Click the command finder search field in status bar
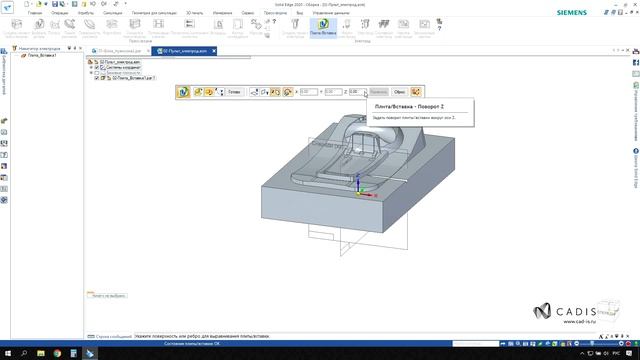The height and width of the screenshot is (360, 640). click(x=476, y=344)
